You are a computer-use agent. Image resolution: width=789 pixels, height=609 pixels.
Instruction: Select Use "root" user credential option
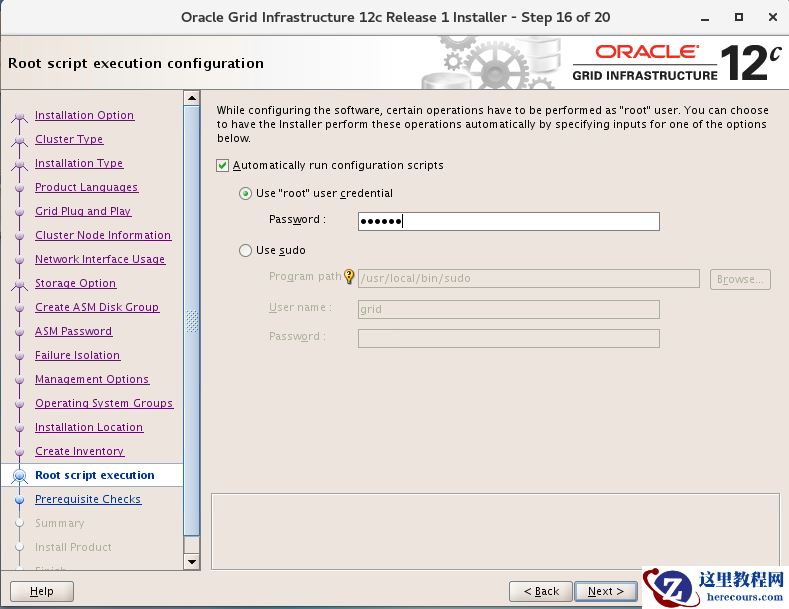click(x=245, y=193)
